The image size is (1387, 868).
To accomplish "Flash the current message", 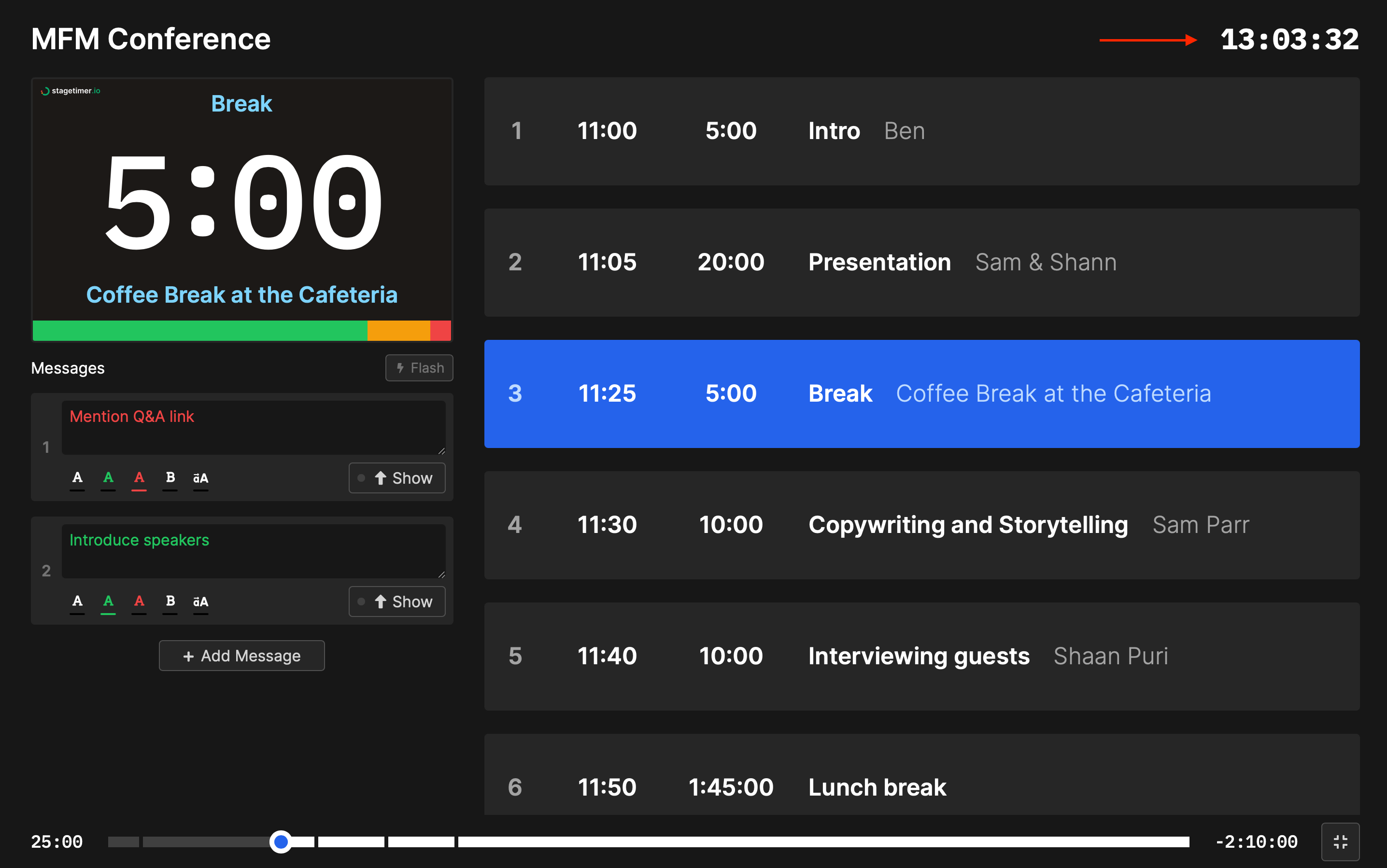I will point(419,368).
